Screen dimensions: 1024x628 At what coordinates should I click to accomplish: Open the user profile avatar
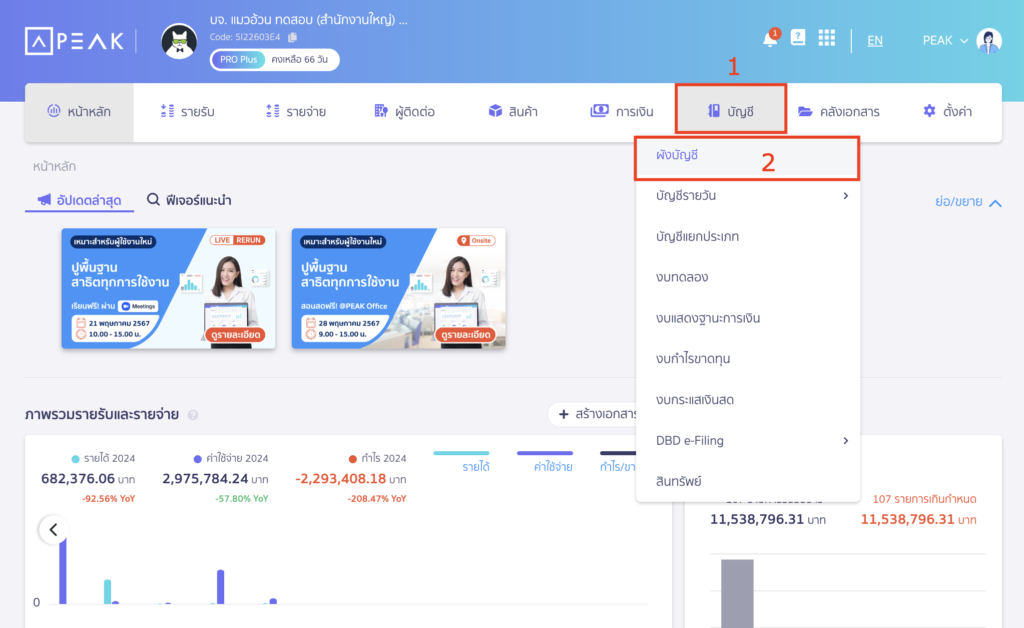(989, 40)
